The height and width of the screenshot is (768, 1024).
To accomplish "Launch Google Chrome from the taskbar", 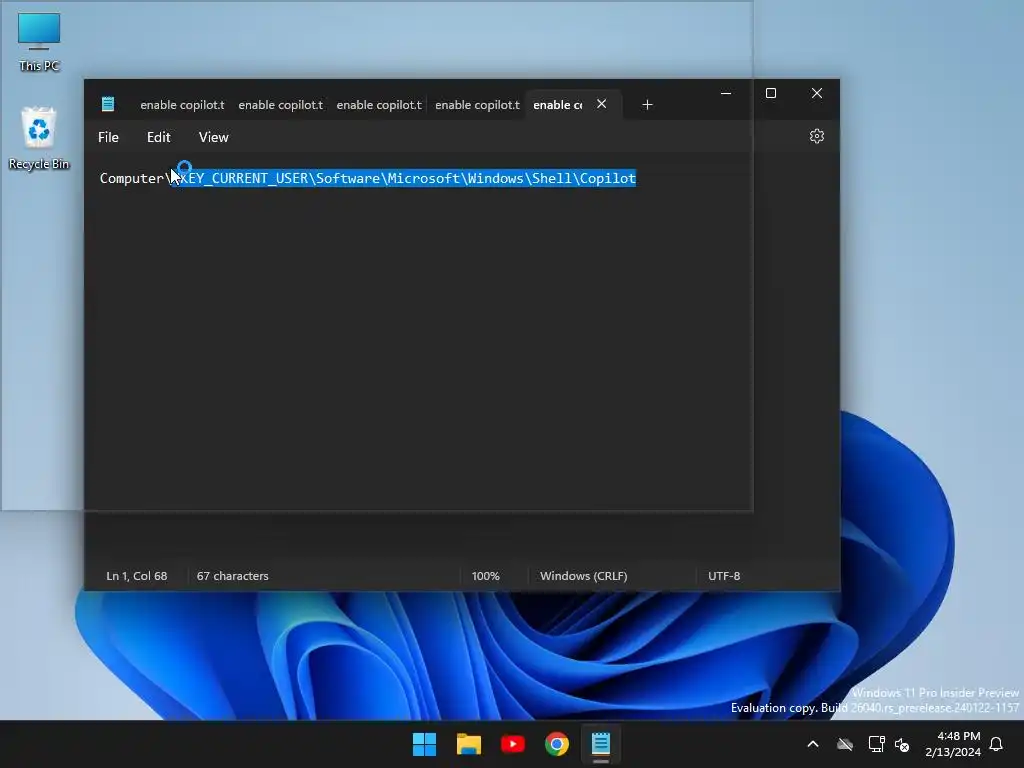I will pyautogui.click(x=556, y=744).
